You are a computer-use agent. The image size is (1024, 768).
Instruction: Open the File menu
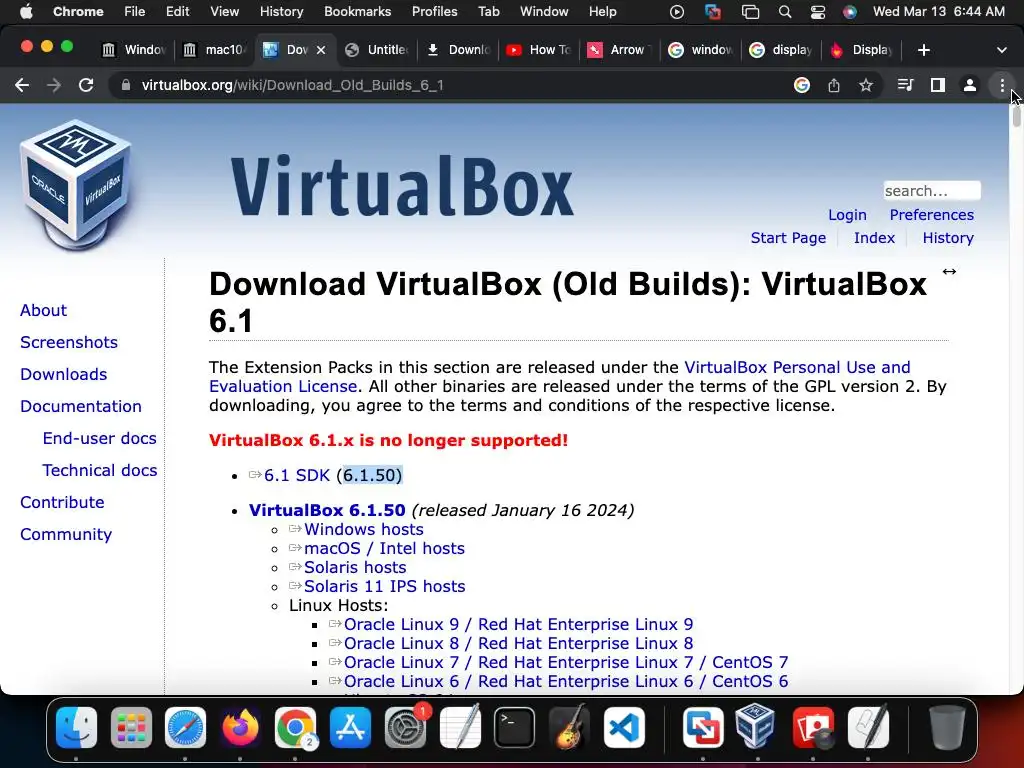tap(135, 12)
